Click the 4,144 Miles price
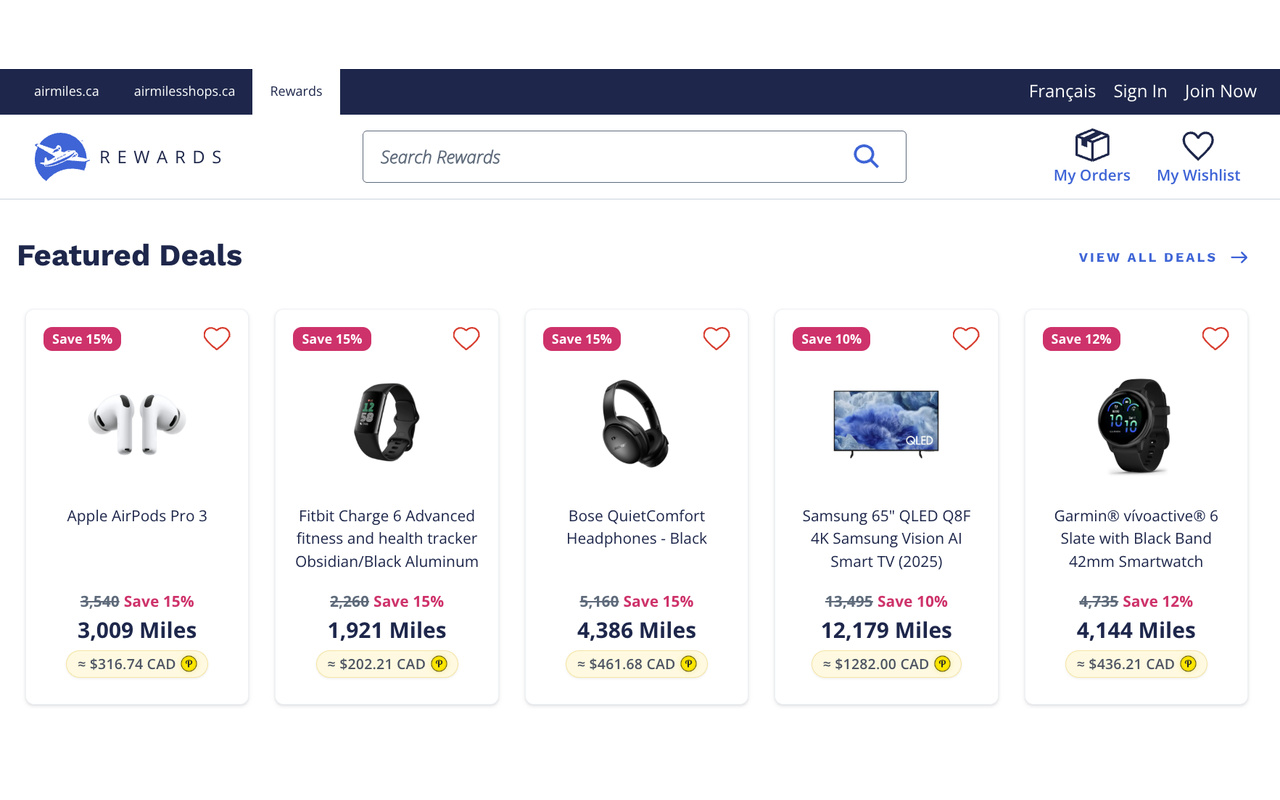The height and width of the screenshot is (800, 1280). (1136, 631)
